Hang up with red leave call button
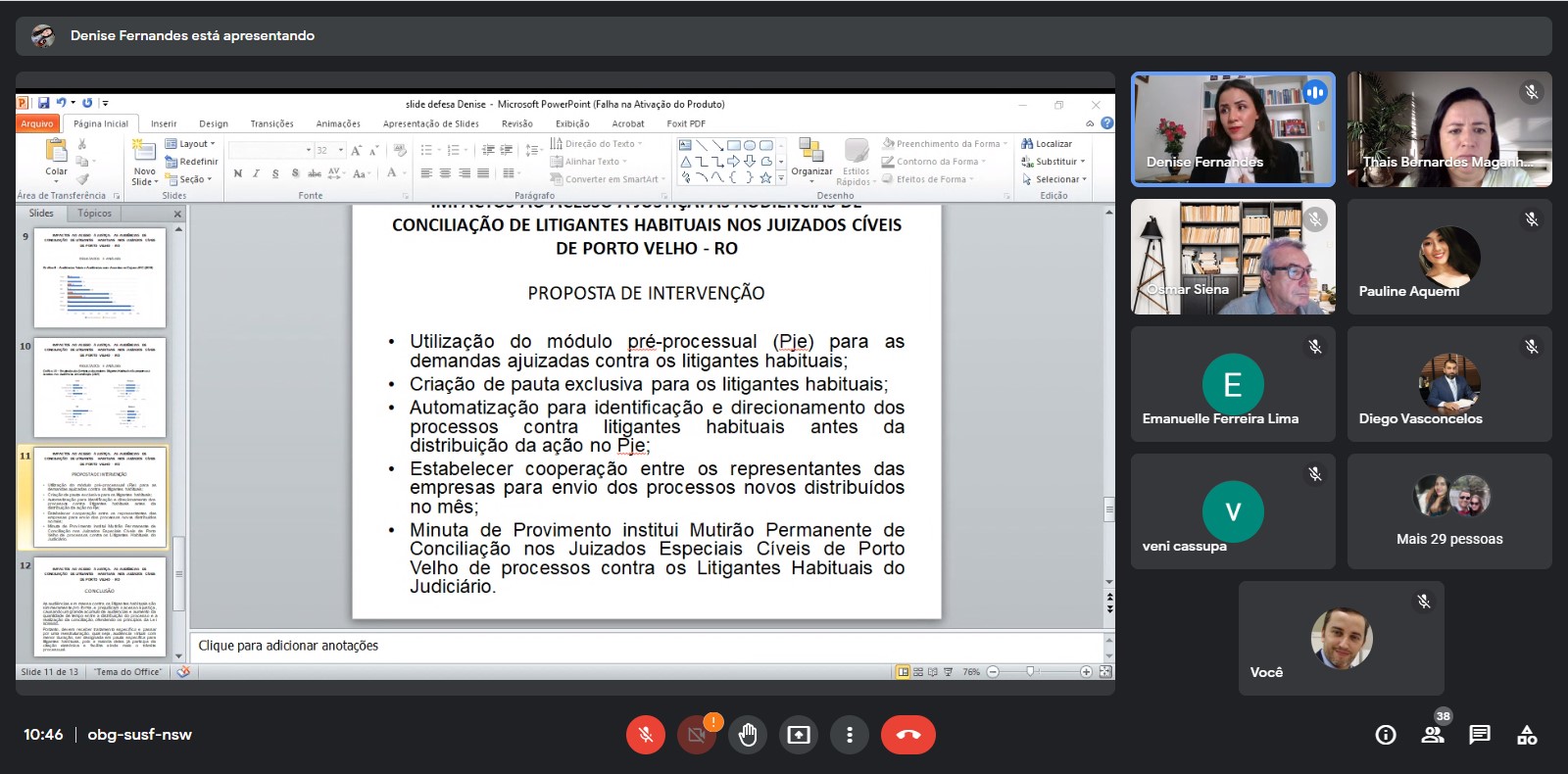 (x=907, y=735)
